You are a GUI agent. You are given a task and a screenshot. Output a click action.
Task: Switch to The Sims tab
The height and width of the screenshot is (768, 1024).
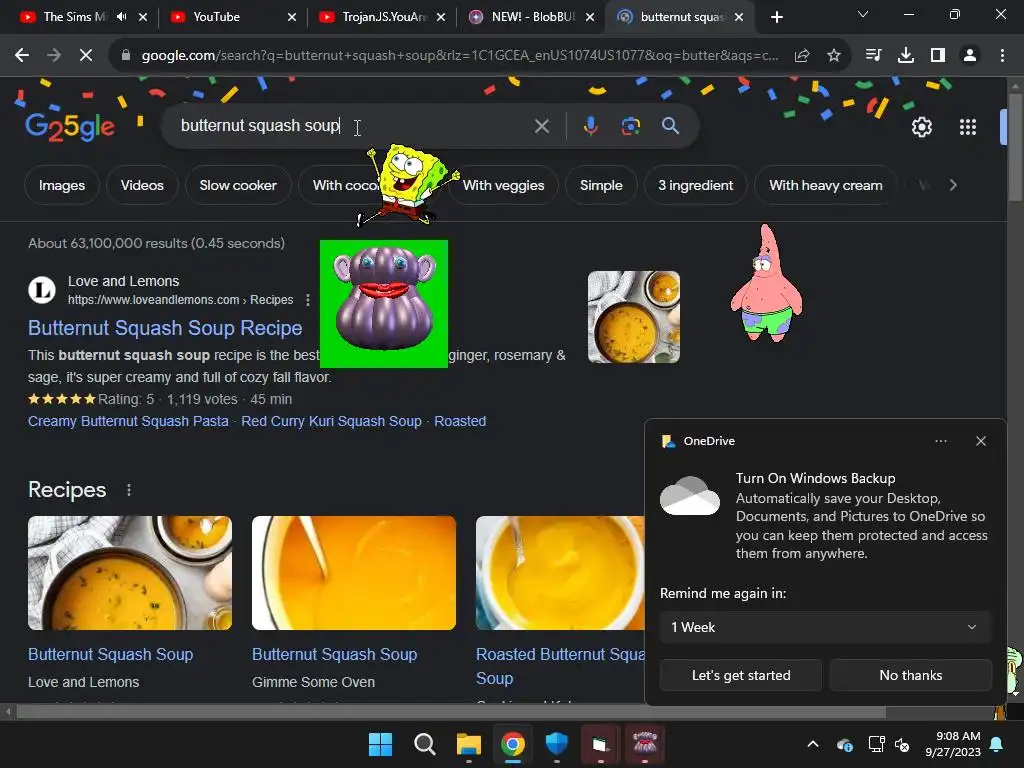pyautogui.click(x=74, y=17)
